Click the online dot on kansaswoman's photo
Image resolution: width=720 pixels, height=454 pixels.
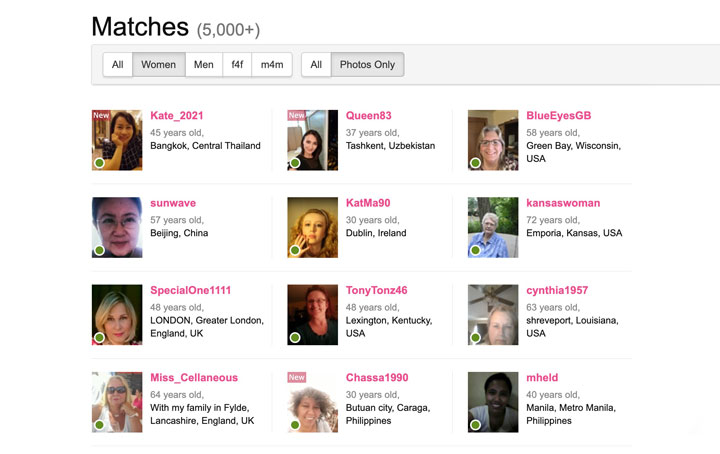[475, 250]
